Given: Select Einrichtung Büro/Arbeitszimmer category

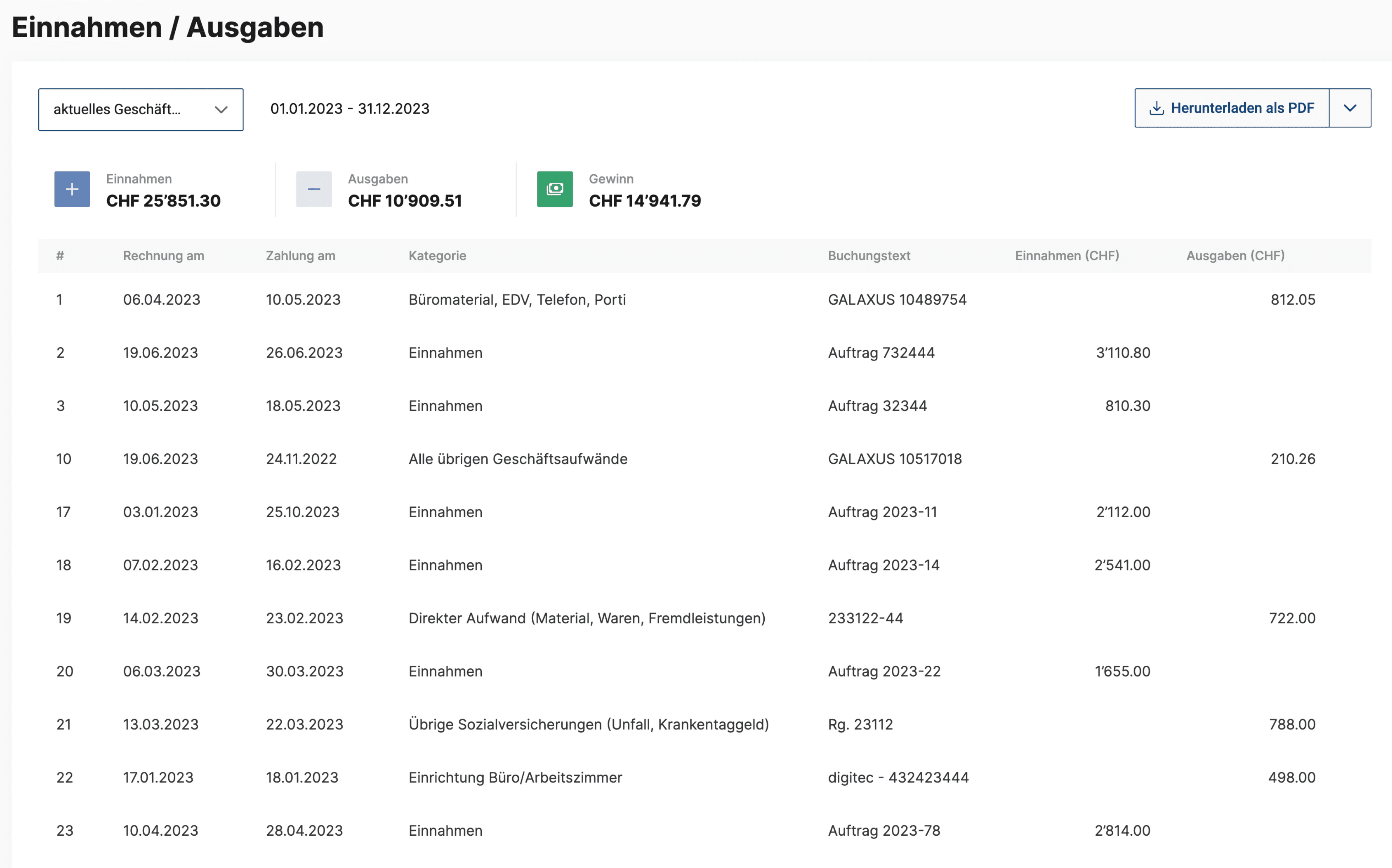Looking at the screenshot, I should pyautogui.click(x=515, y=777).
